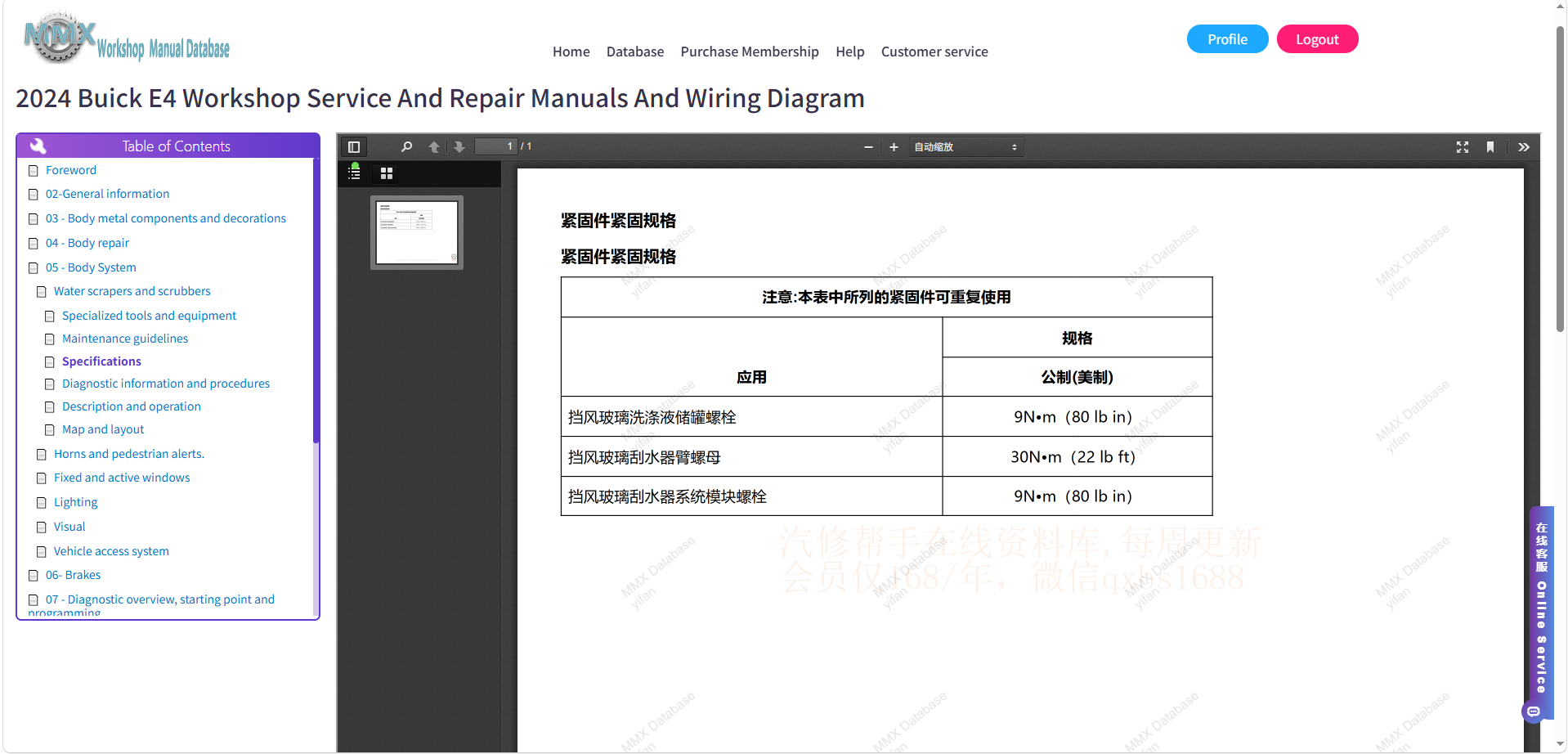Open Diagnostic information and procedures

pyautogui.click(x=166, y=384)
